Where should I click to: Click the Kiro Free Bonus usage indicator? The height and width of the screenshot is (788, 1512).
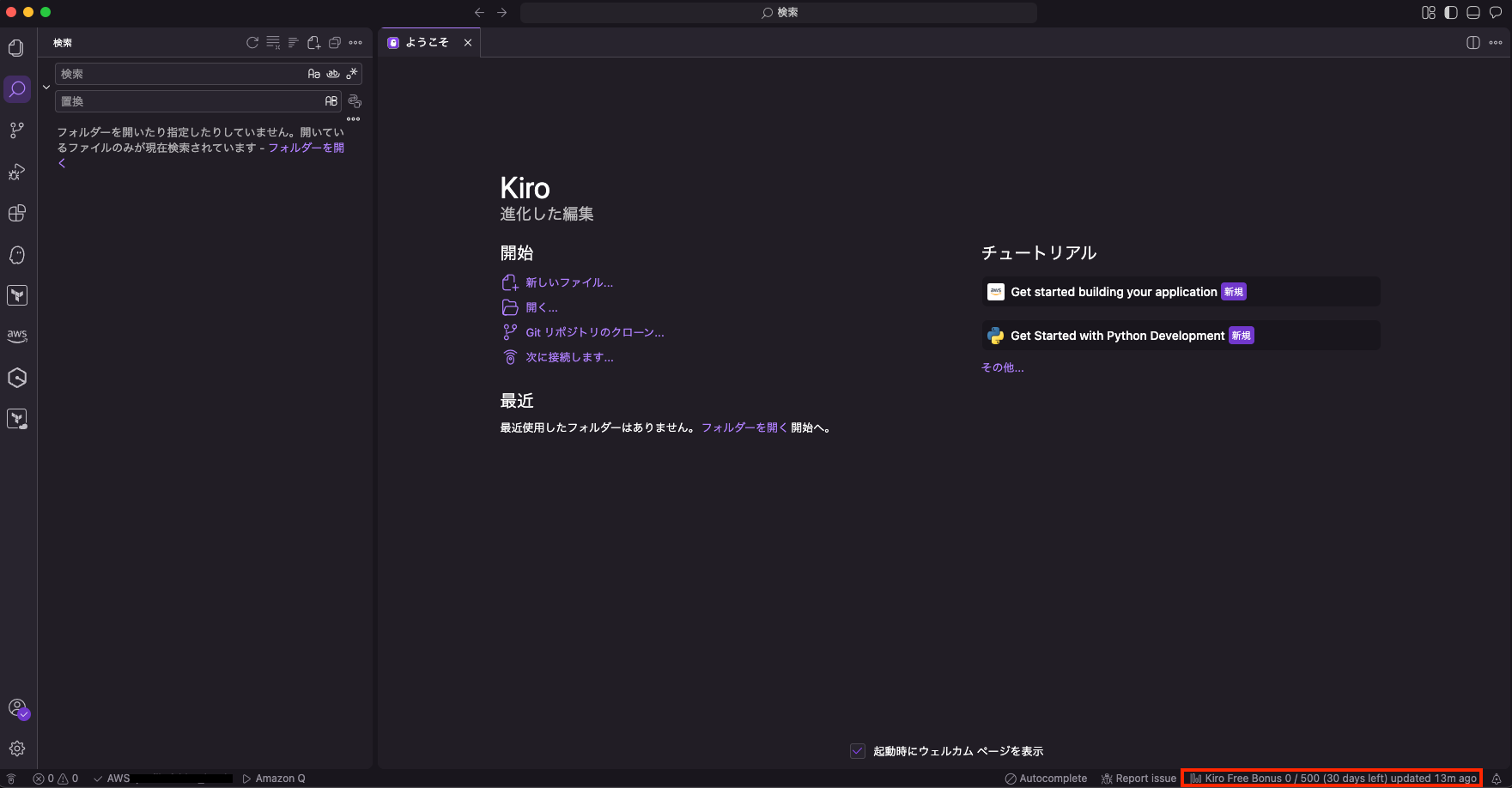(1332, 779)
